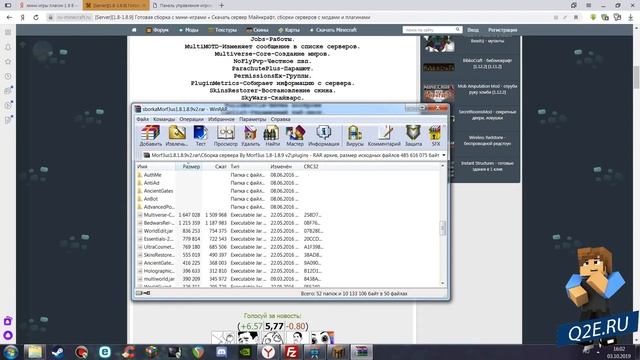Sort file list by Размер column

[189, 167]
